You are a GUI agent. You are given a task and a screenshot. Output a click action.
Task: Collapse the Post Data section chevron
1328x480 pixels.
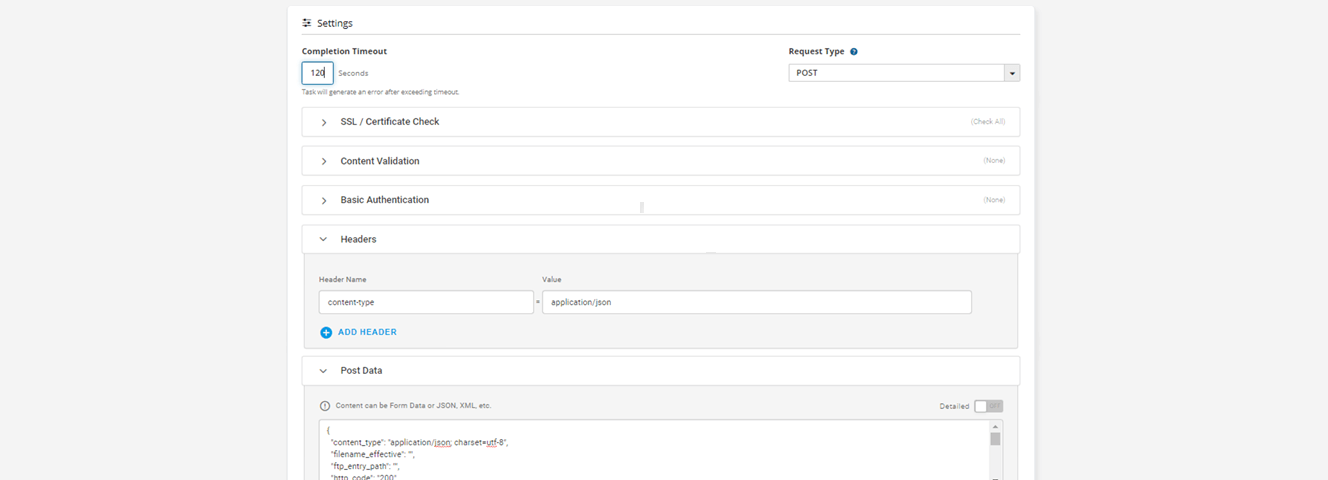click(x=324, y=371)
